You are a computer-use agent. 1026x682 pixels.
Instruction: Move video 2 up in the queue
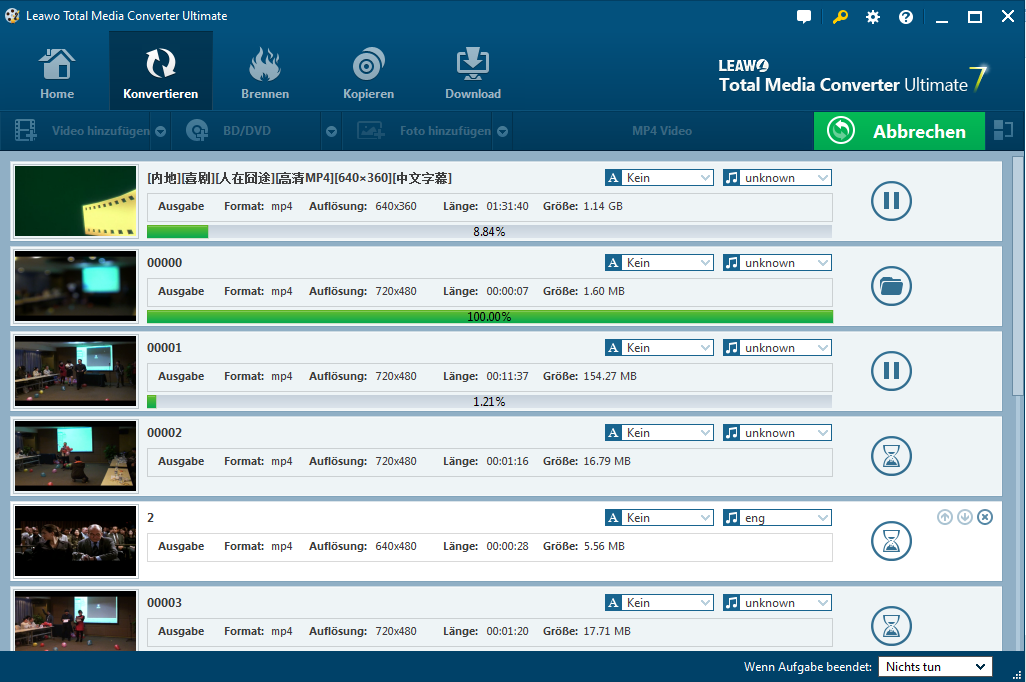pos(945,517)
